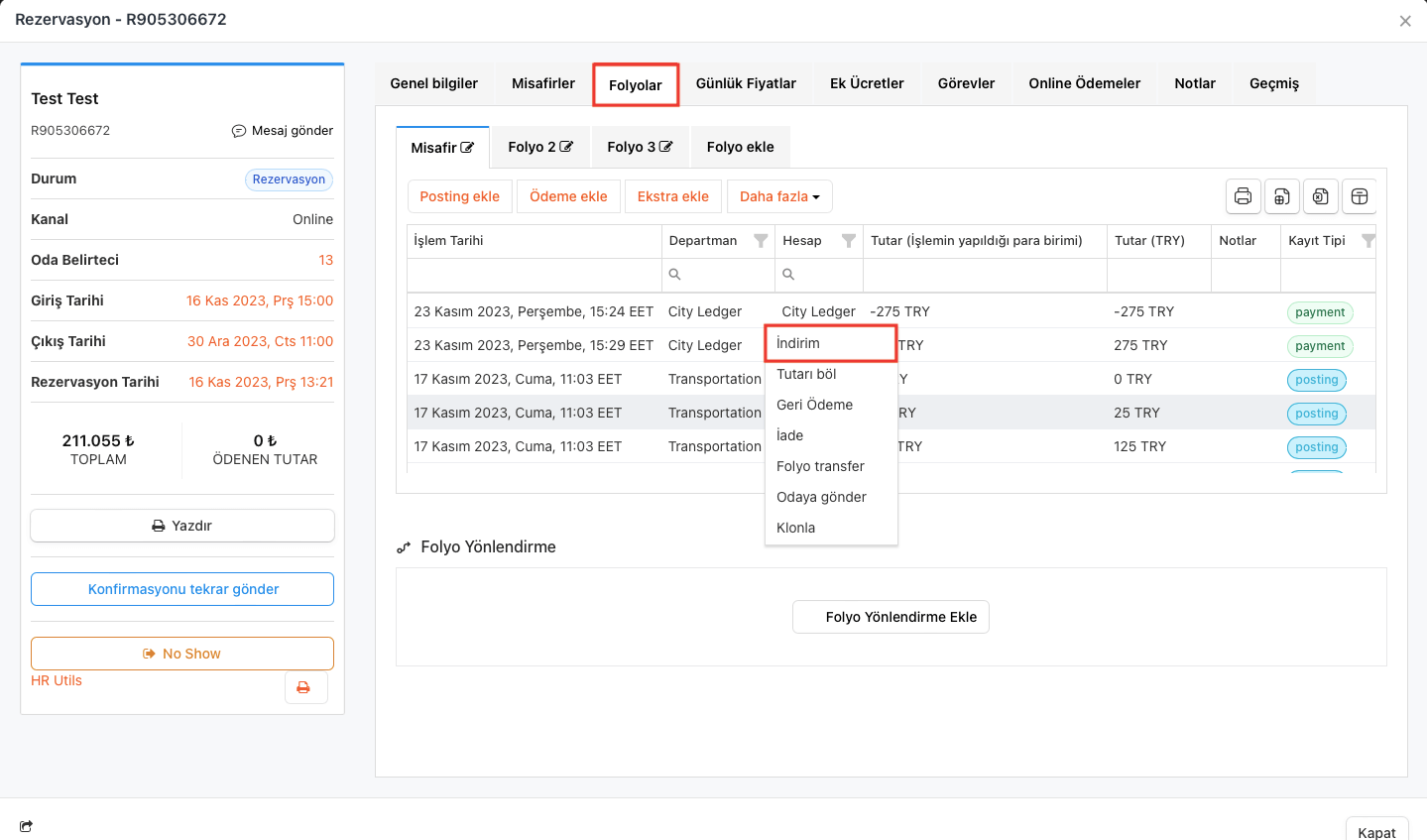Click the spreadsheet export icon in folio toolbar

(1282, 196)
